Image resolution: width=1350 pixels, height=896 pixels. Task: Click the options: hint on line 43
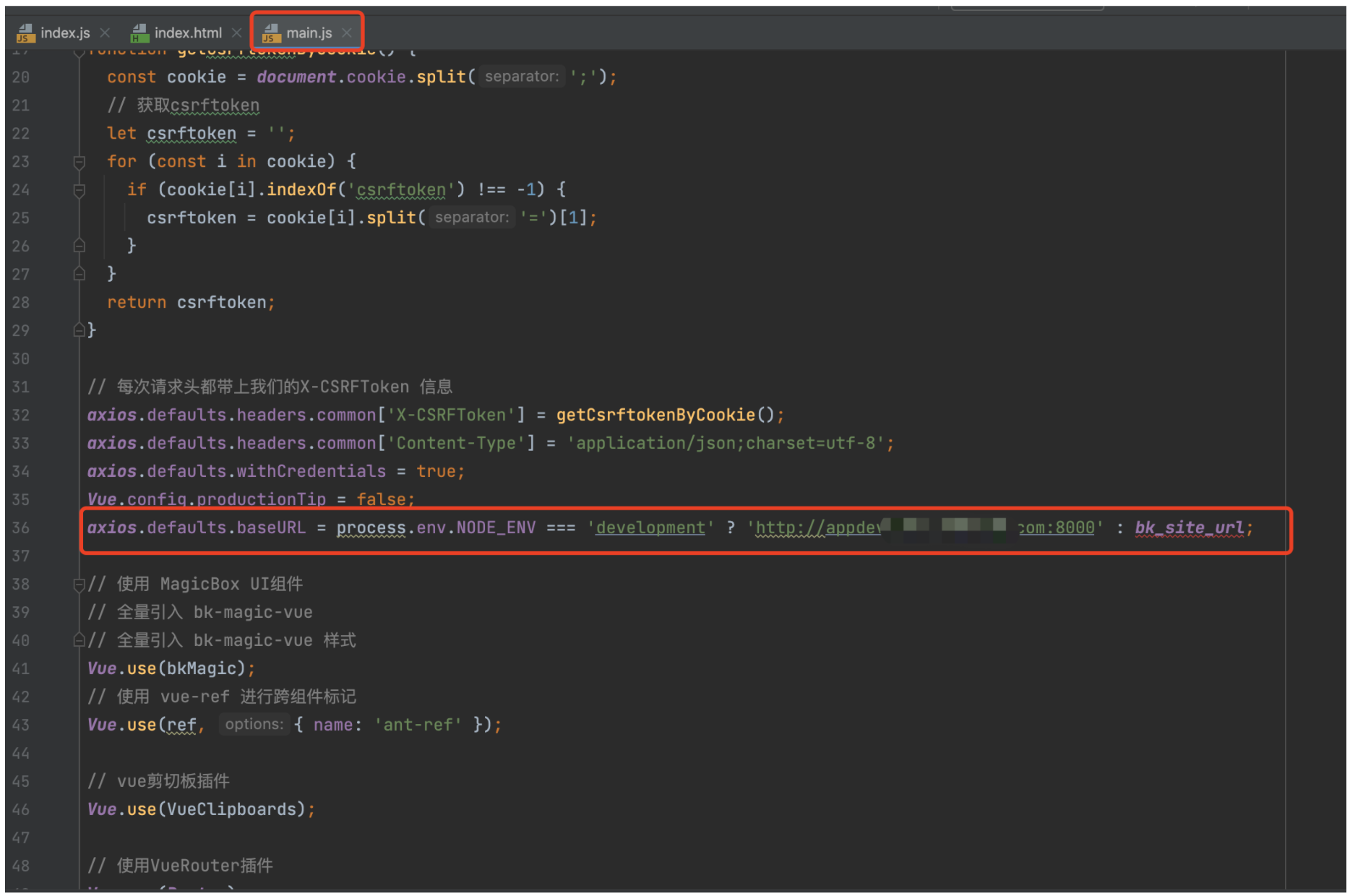(x=254, y=725)
